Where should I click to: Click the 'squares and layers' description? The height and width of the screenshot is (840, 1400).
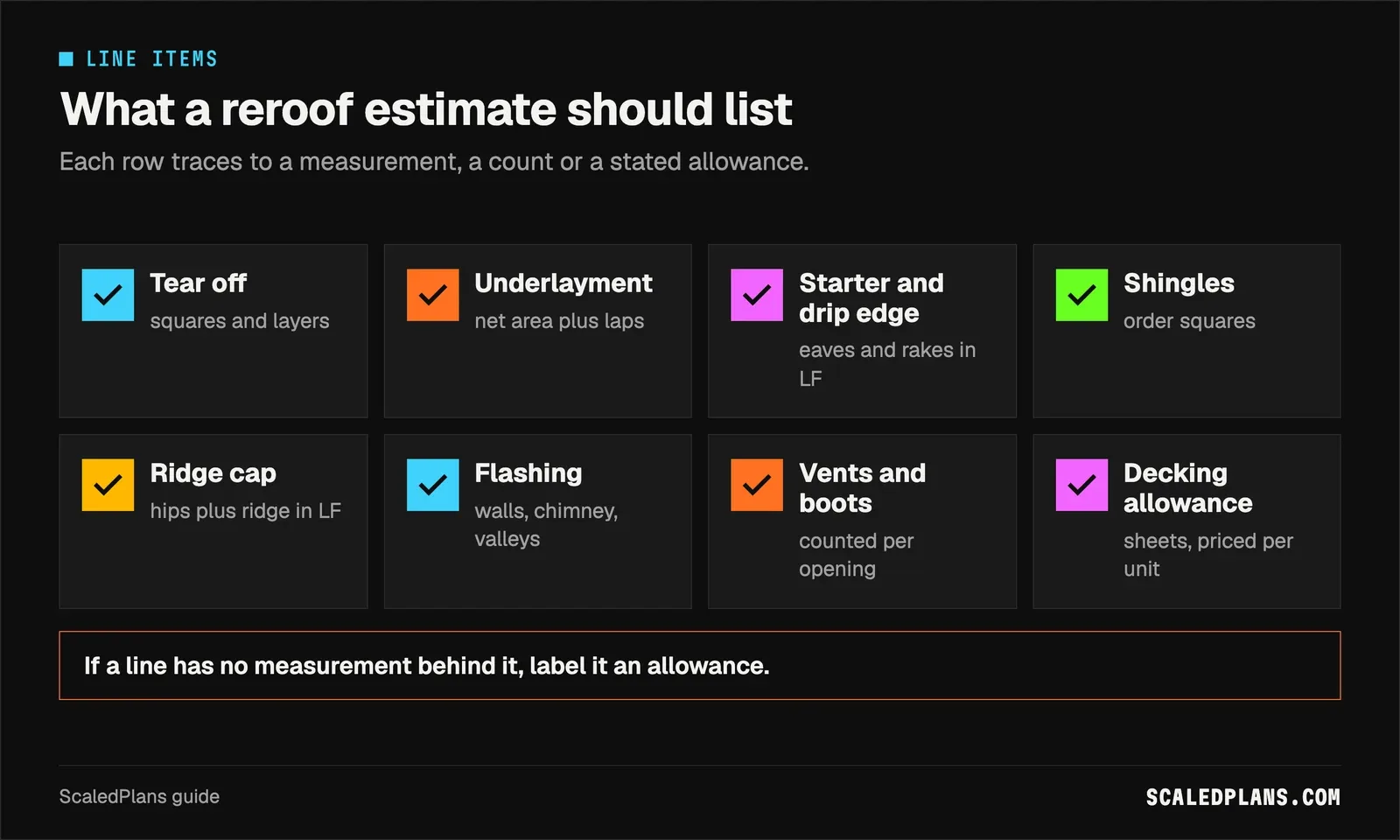(x=240, y=321)
